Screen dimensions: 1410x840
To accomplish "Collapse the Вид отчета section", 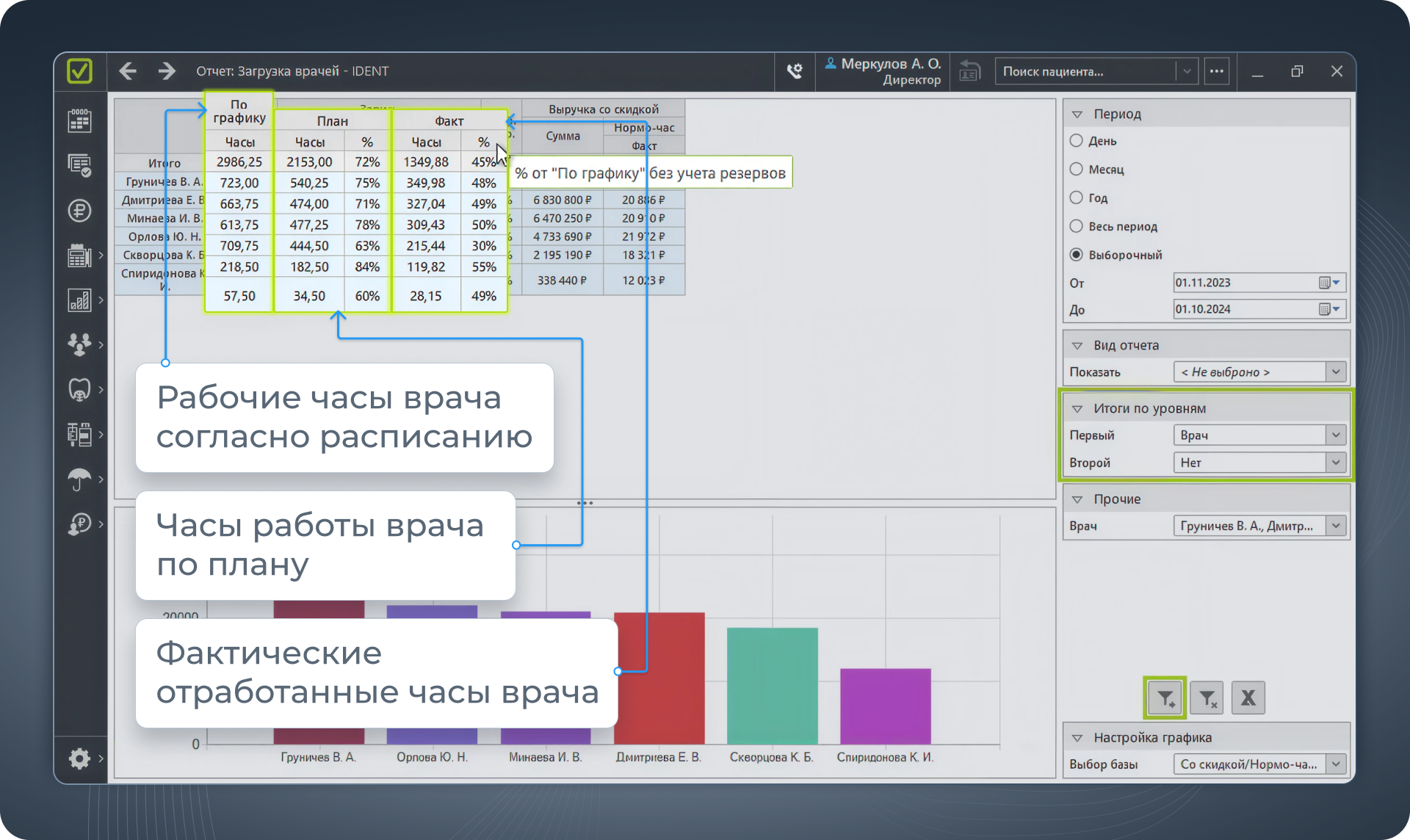I will (x=1077, y=346).
